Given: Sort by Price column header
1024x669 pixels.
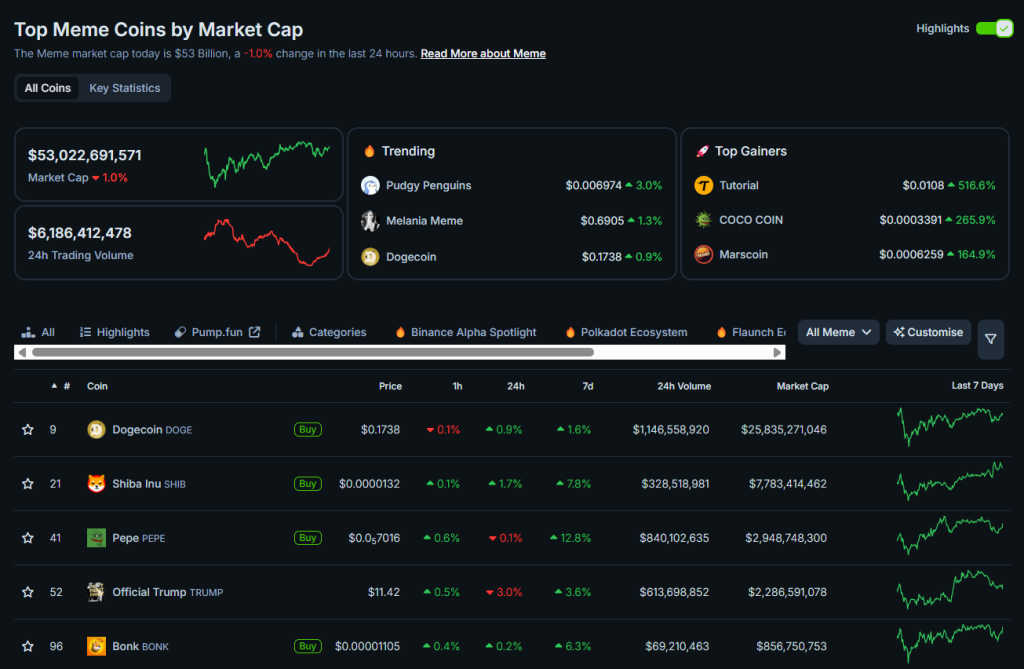Looking at the screenshot, I should pos(391,386).
